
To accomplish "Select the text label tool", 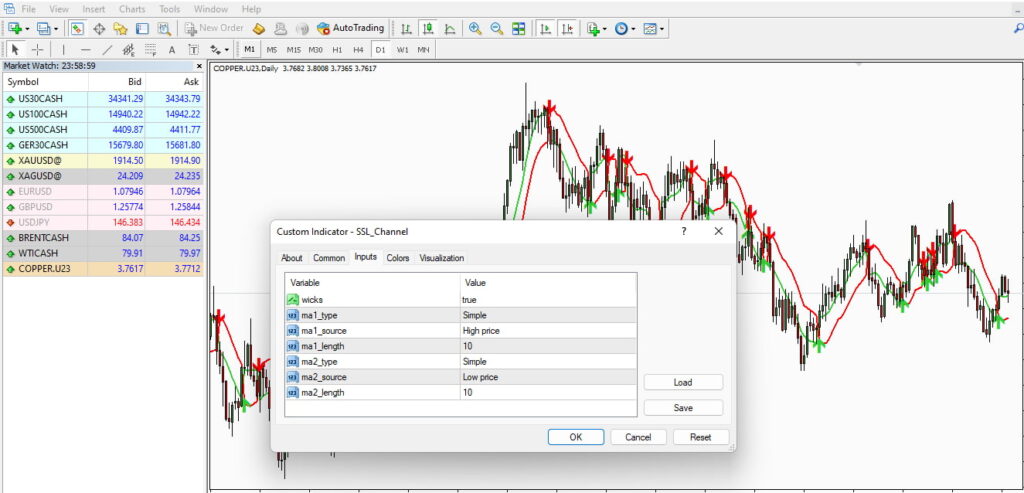I will [193, 50].
